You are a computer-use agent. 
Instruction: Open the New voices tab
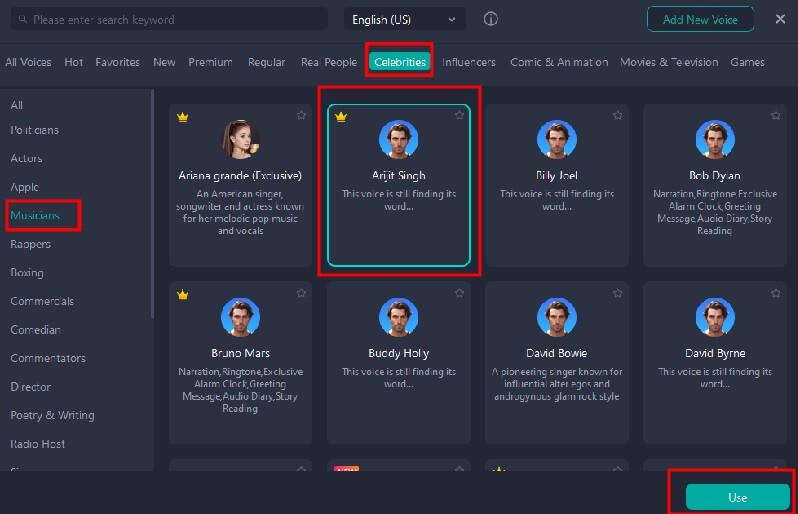pyautogui.click(x=164, y=62)
